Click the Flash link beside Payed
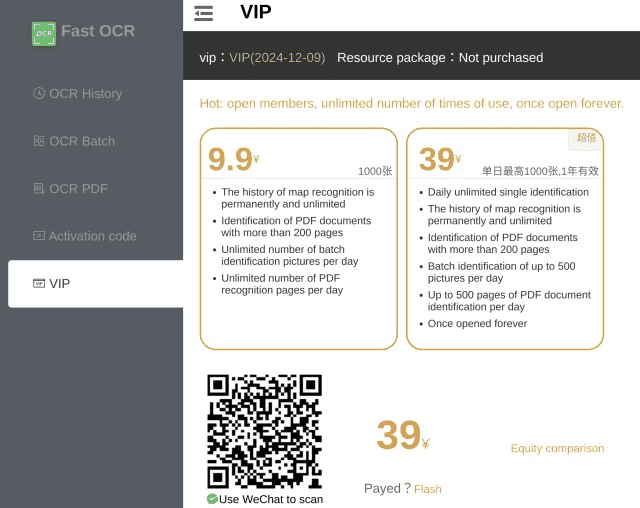The width and height of the screenshot is (640, 508). (427, 489)
